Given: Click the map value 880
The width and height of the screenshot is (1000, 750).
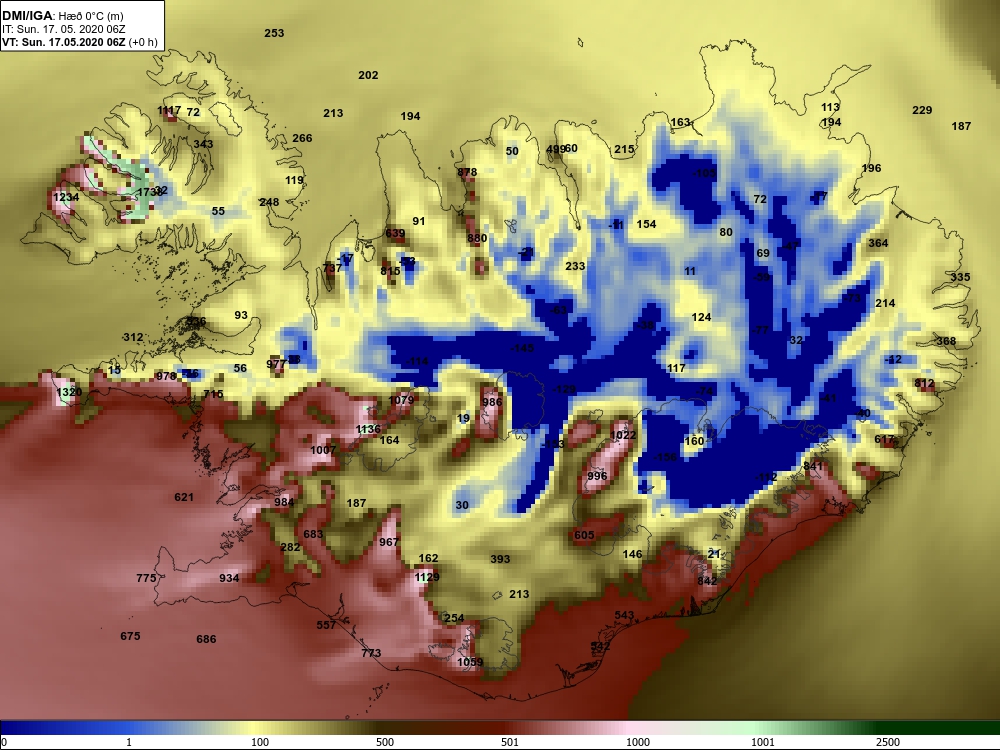Looking at the screenshot, I should (477, 239).
